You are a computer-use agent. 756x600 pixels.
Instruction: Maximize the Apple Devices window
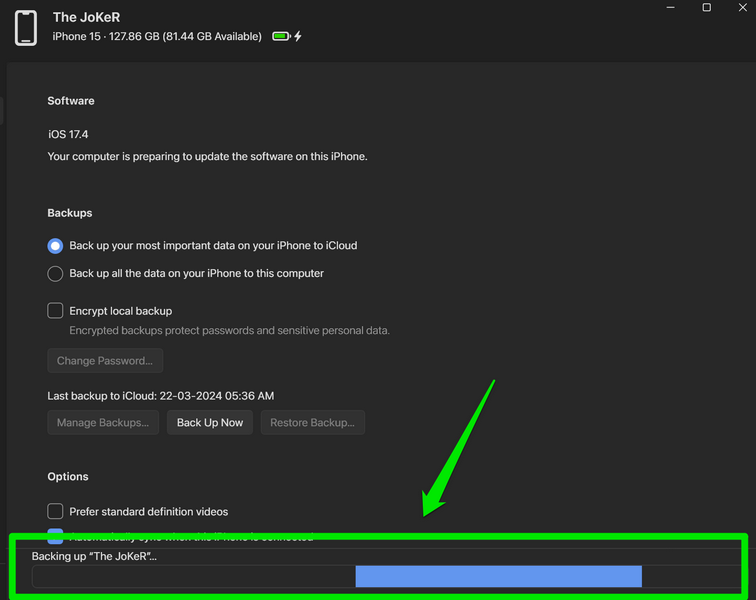coord(706,8)
